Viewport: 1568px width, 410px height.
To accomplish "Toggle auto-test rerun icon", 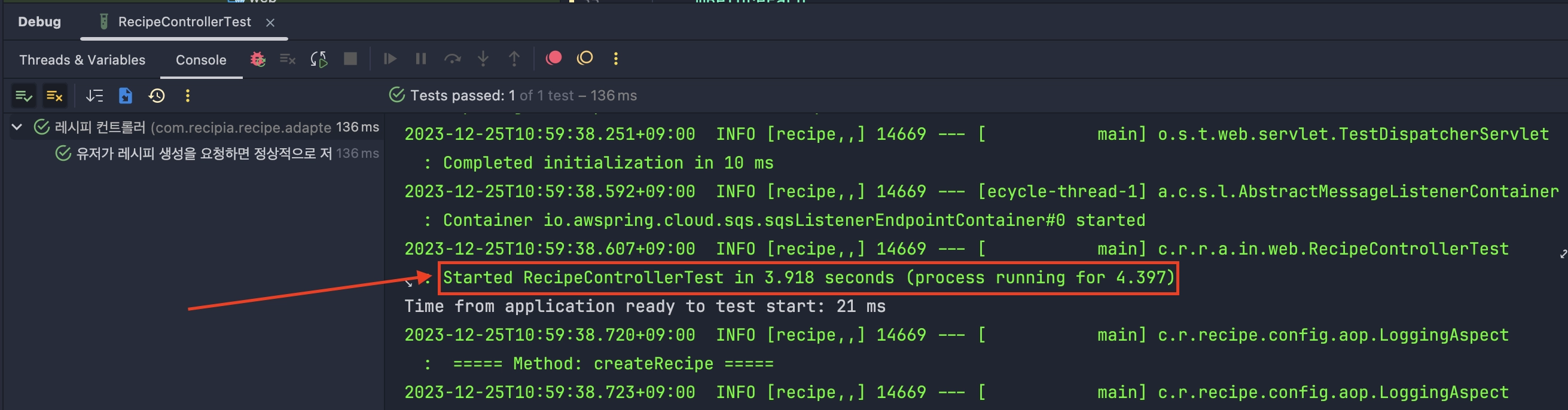I will [x=319, y=59].
